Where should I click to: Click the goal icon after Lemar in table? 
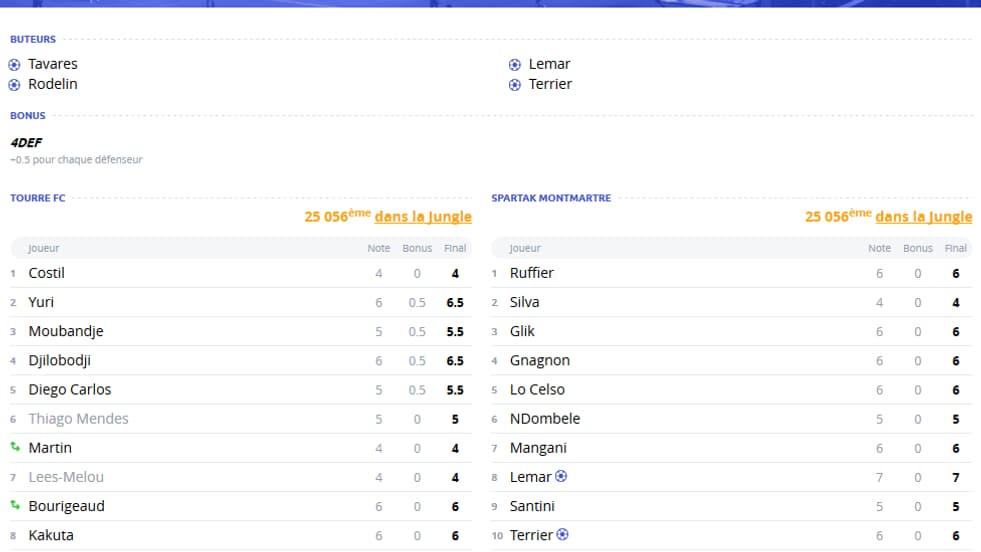pos(561,476)
